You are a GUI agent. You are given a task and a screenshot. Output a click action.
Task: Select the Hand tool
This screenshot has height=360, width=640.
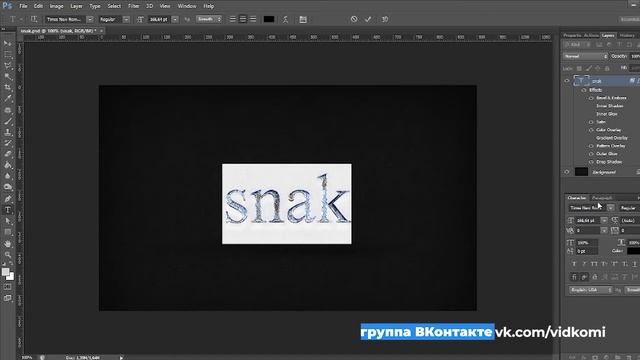8,244
